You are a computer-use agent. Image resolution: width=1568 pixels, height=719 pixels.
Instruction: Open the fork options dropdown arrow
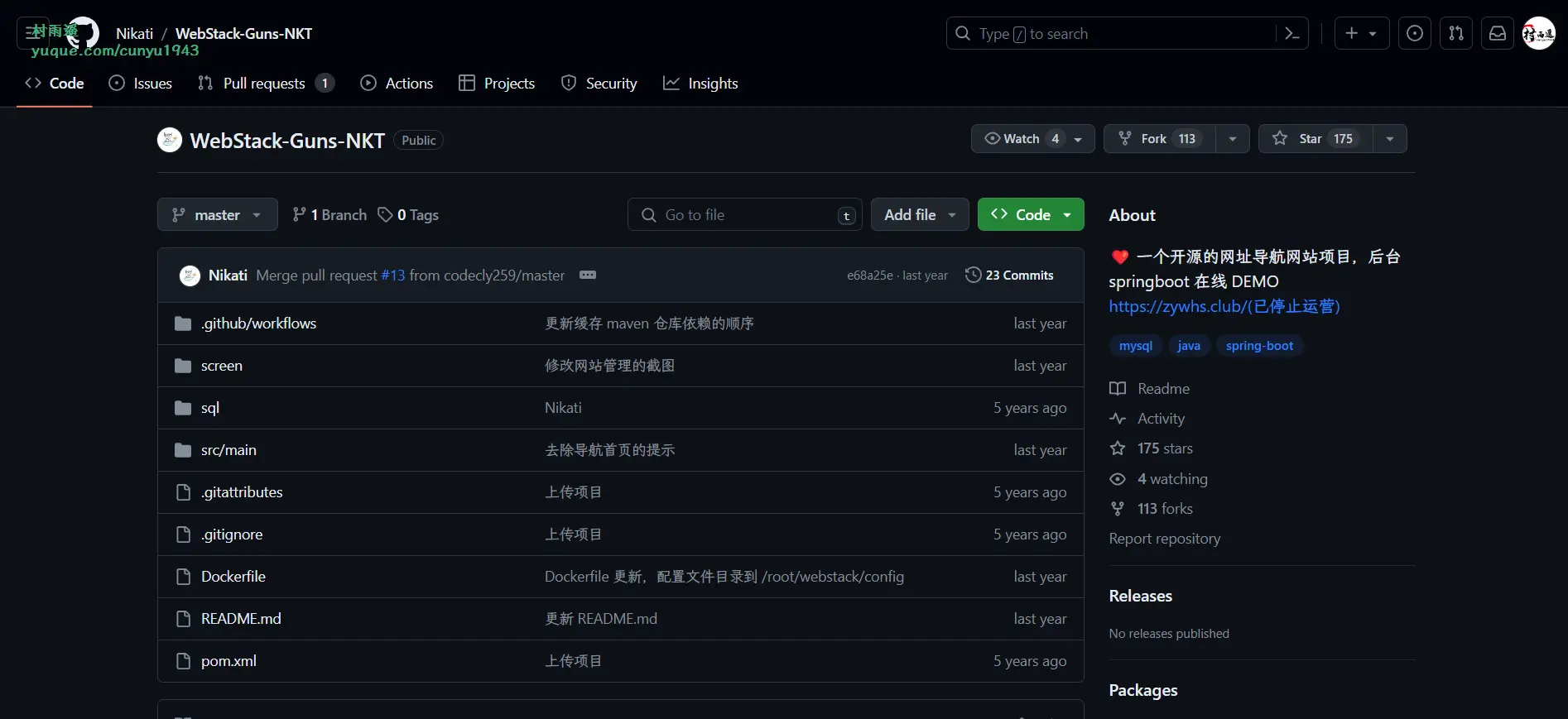[1233, 138]
